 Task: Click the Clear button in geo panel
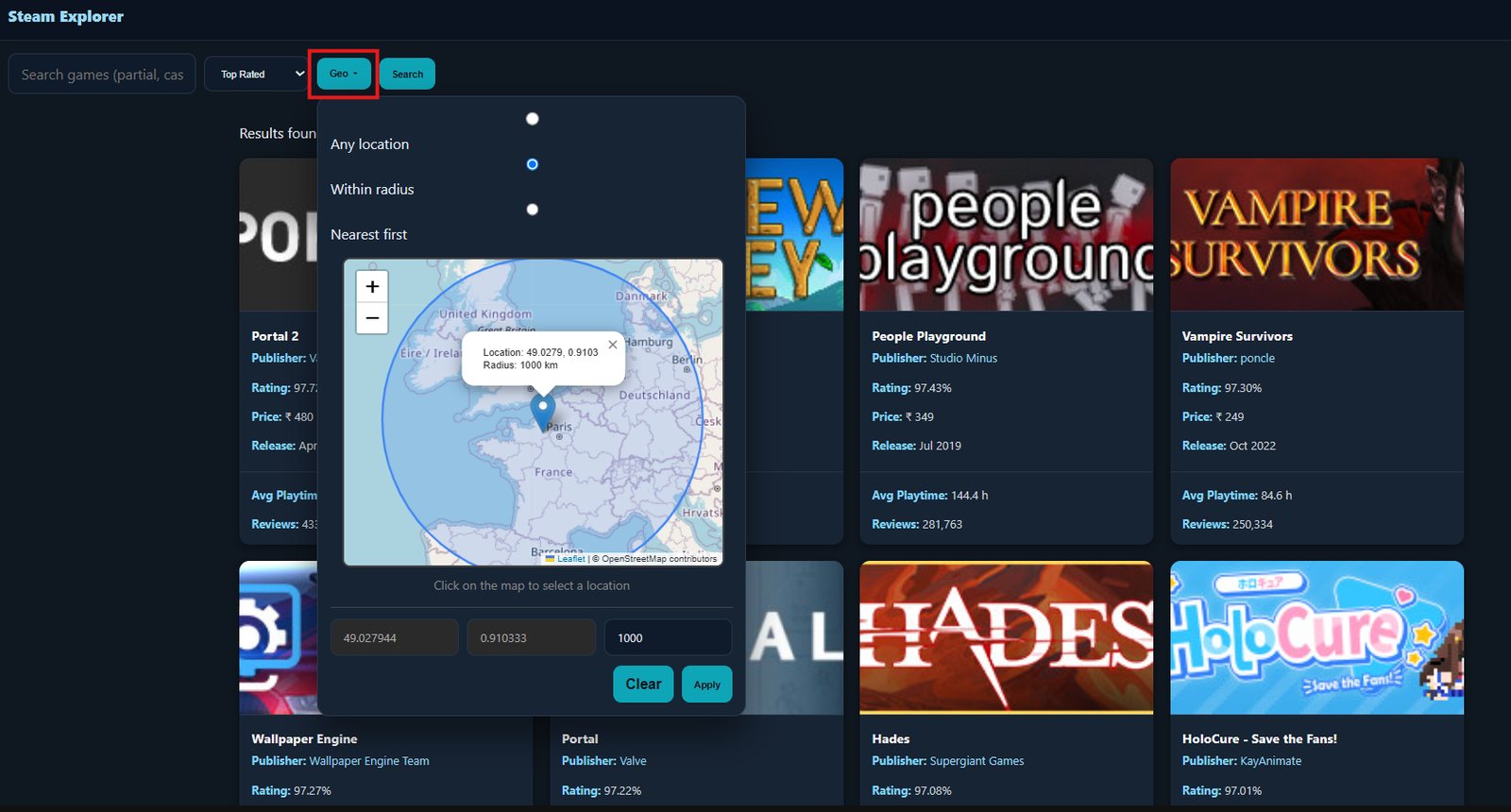tap(643, 685)
